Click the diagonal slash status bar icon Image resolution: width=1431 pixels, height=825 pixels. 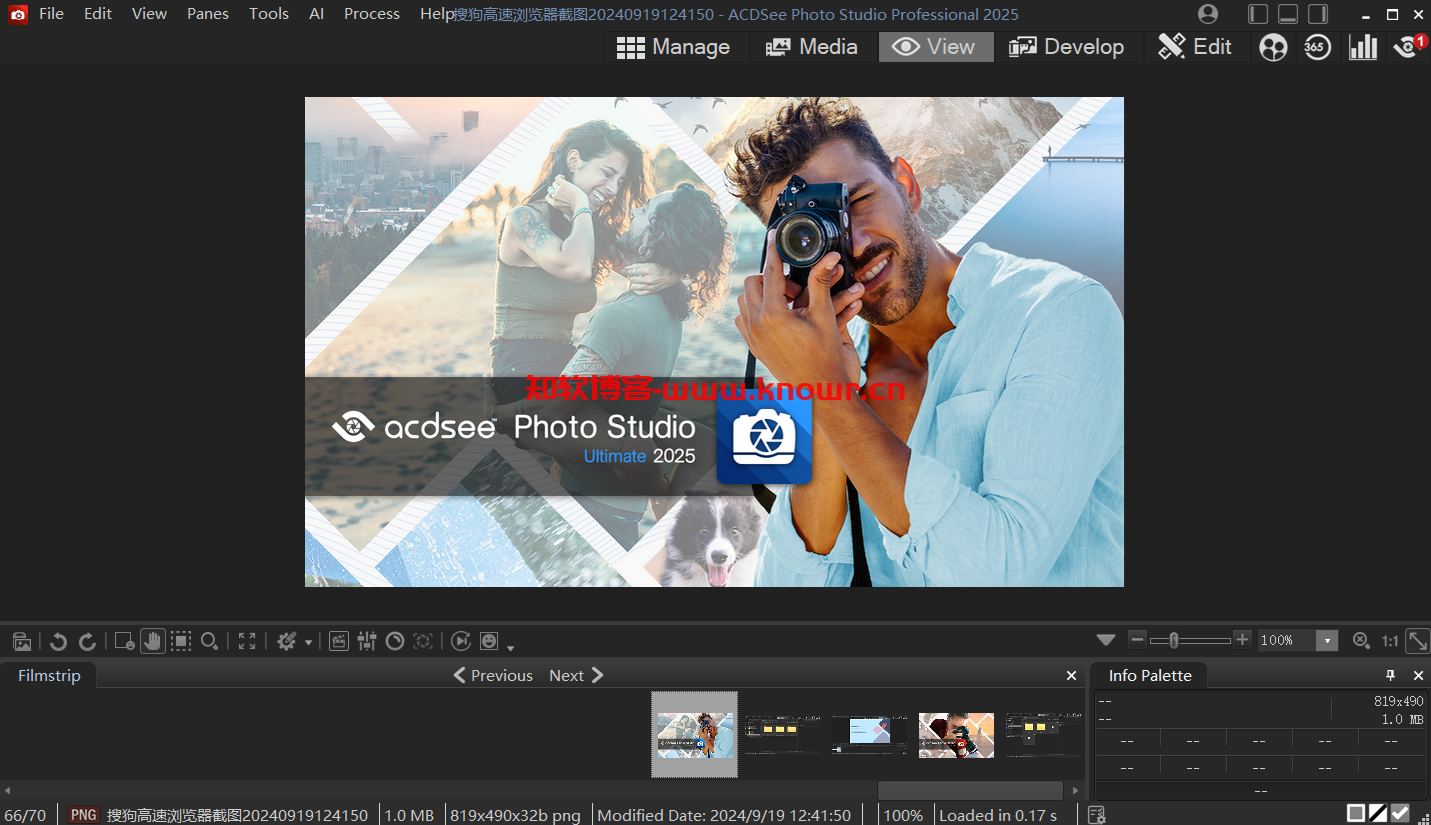click(1378, 814)
